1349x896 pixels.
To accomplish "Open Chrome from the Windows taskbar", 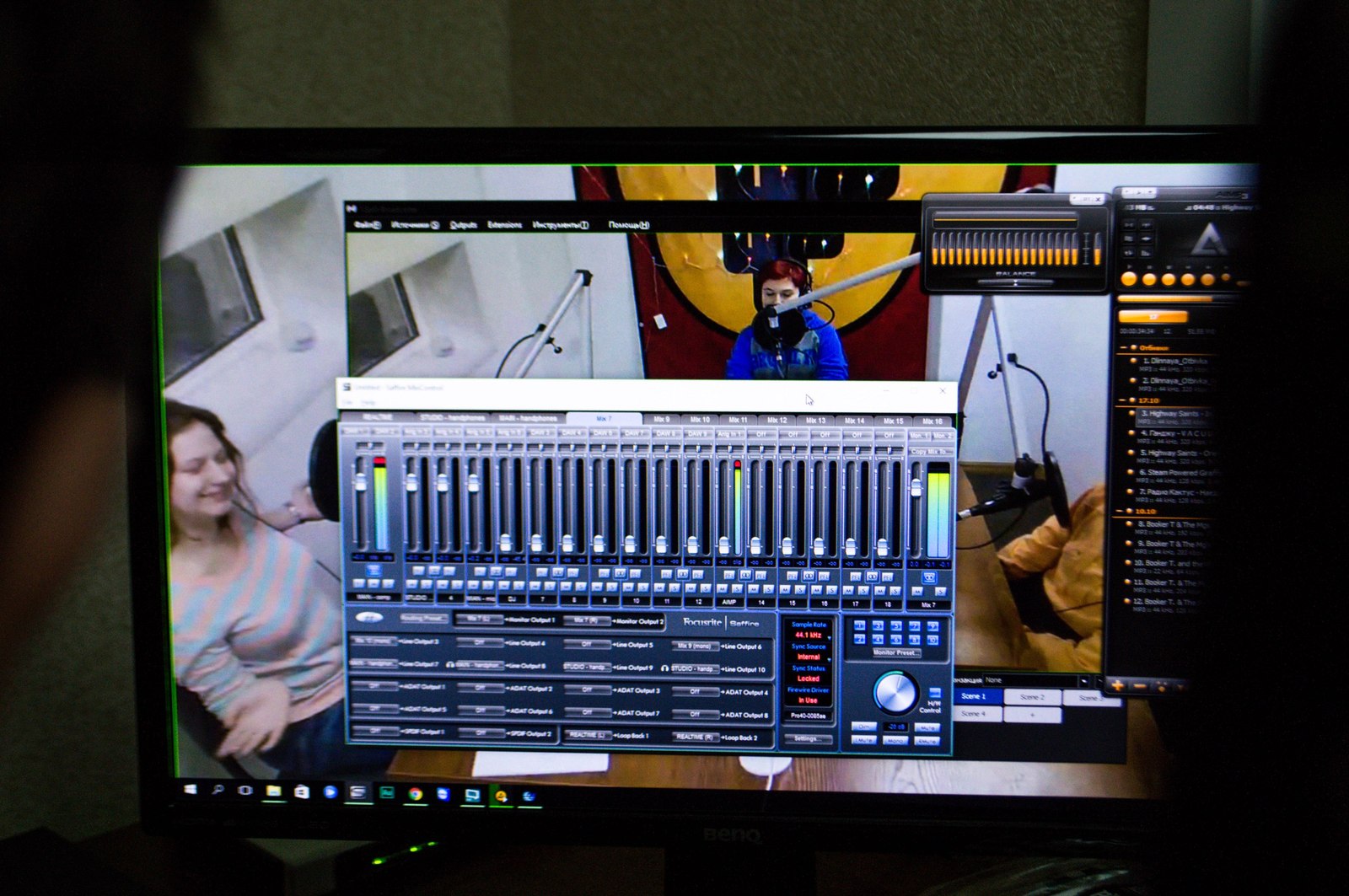I will click(x=415, y=793).
